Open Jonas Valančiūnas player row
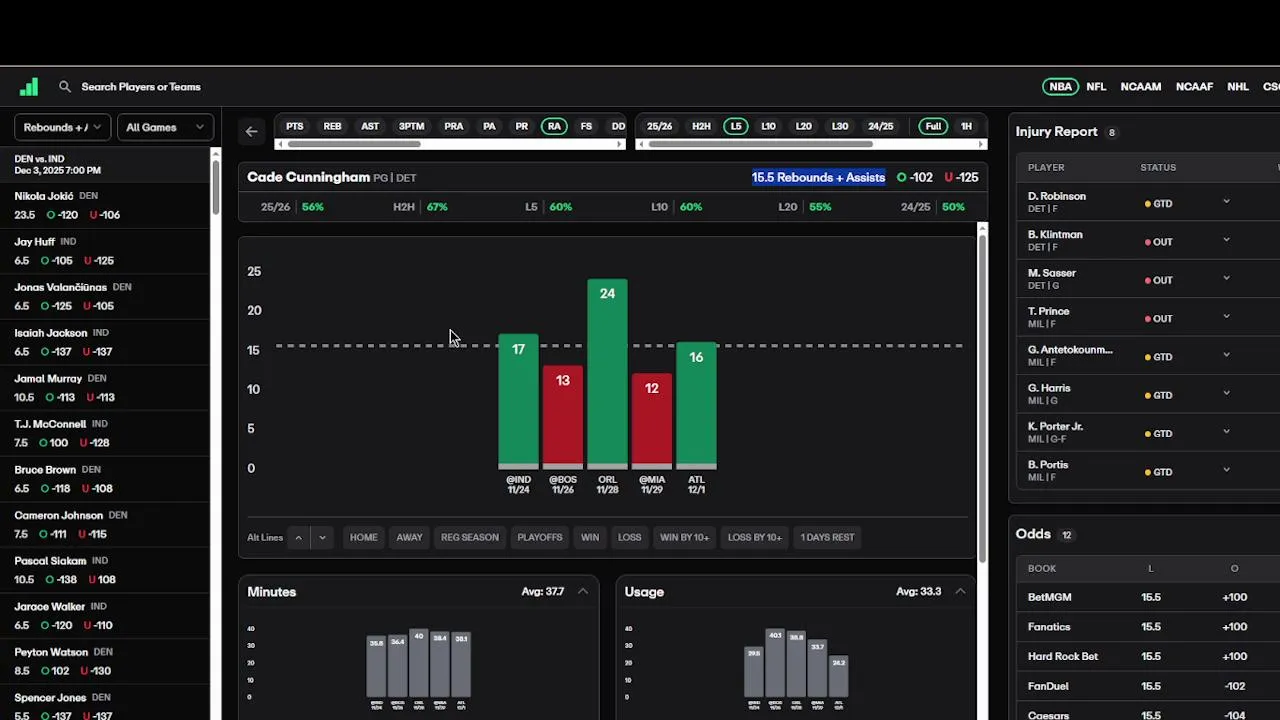Image resolution: width=1280 pixels, height=720 pixels. click(x=105, y=296)
